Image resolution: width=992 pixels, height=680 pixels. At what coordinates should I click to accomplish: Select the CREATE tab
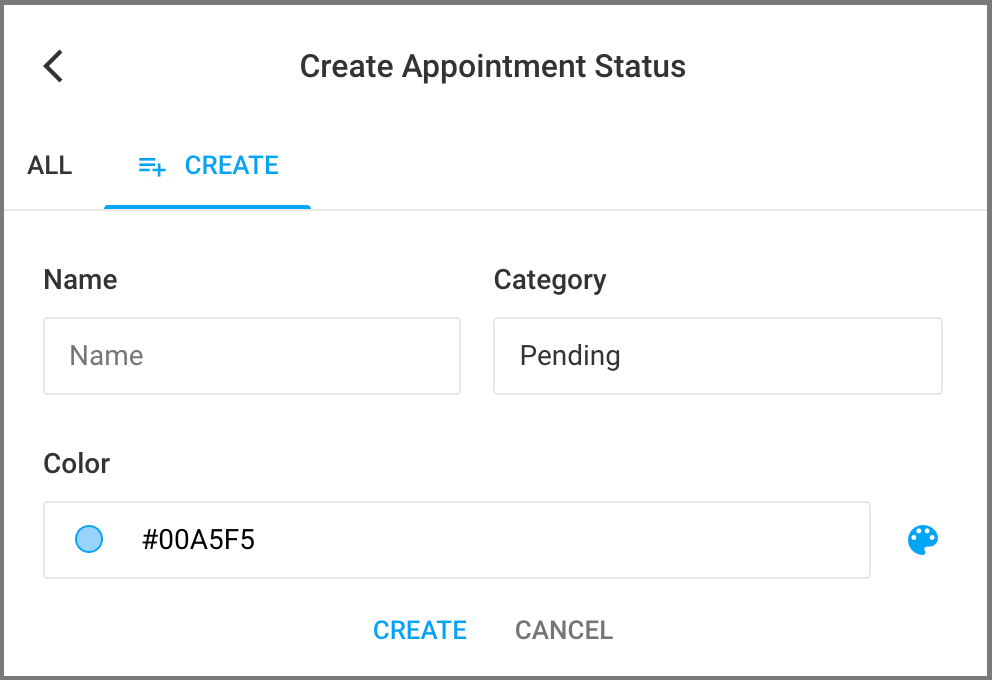pyautogui.click(x=231, y=165)
